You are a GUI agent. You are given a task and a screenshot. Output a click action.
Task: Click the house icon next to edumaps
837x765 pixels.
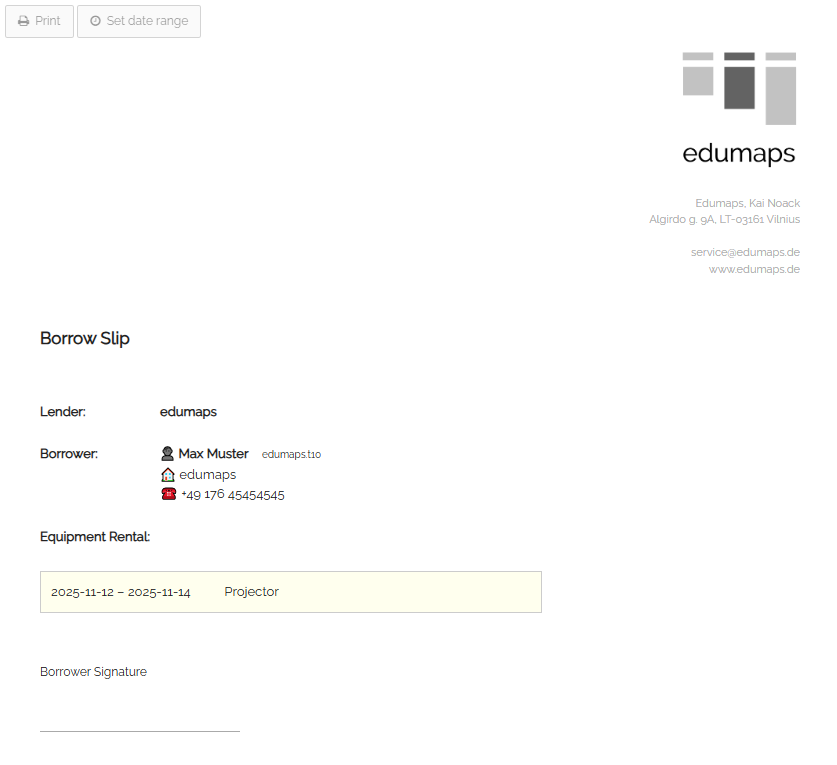coord(167,475)
